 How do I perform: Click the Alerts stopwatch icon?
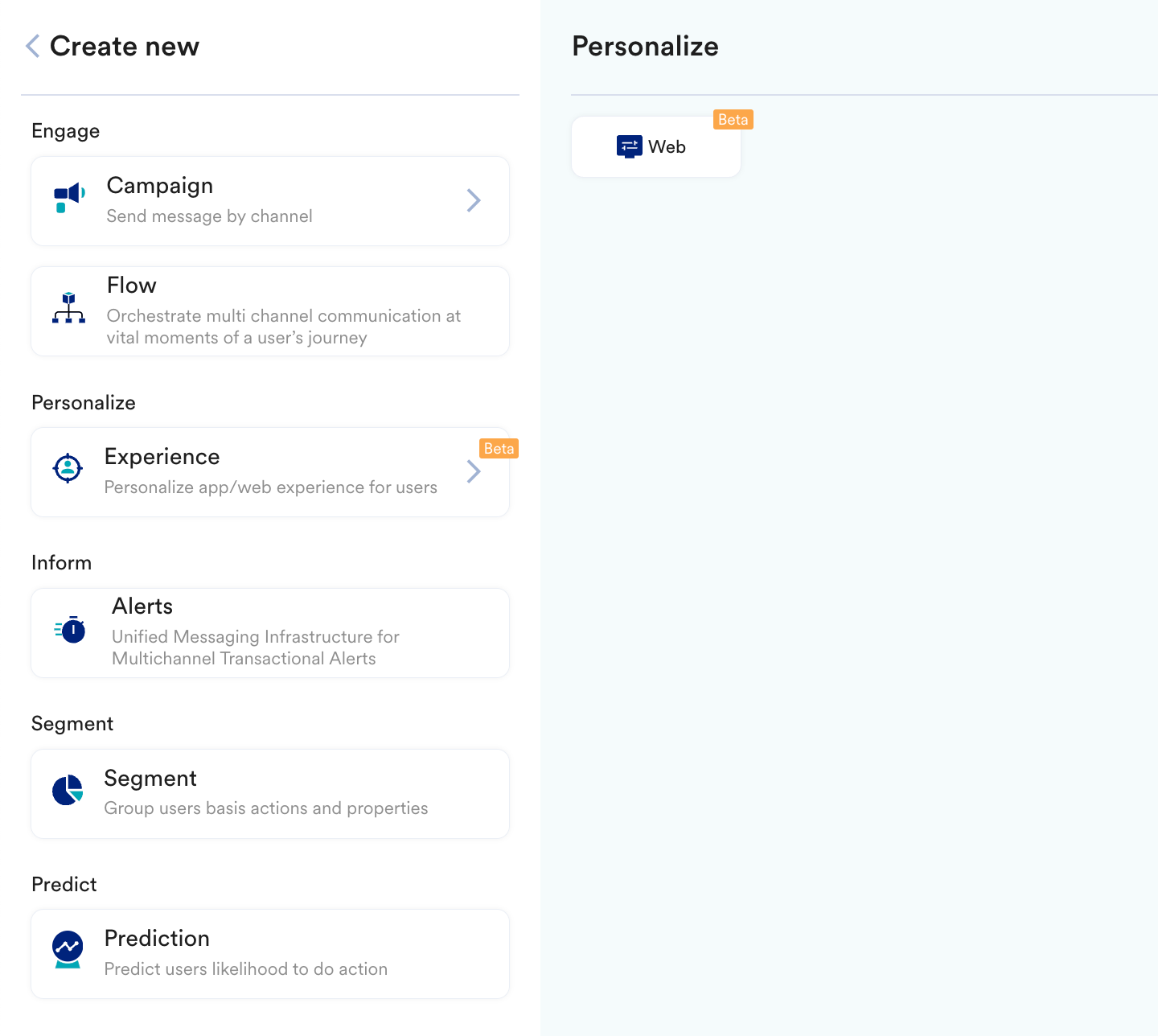70,629
